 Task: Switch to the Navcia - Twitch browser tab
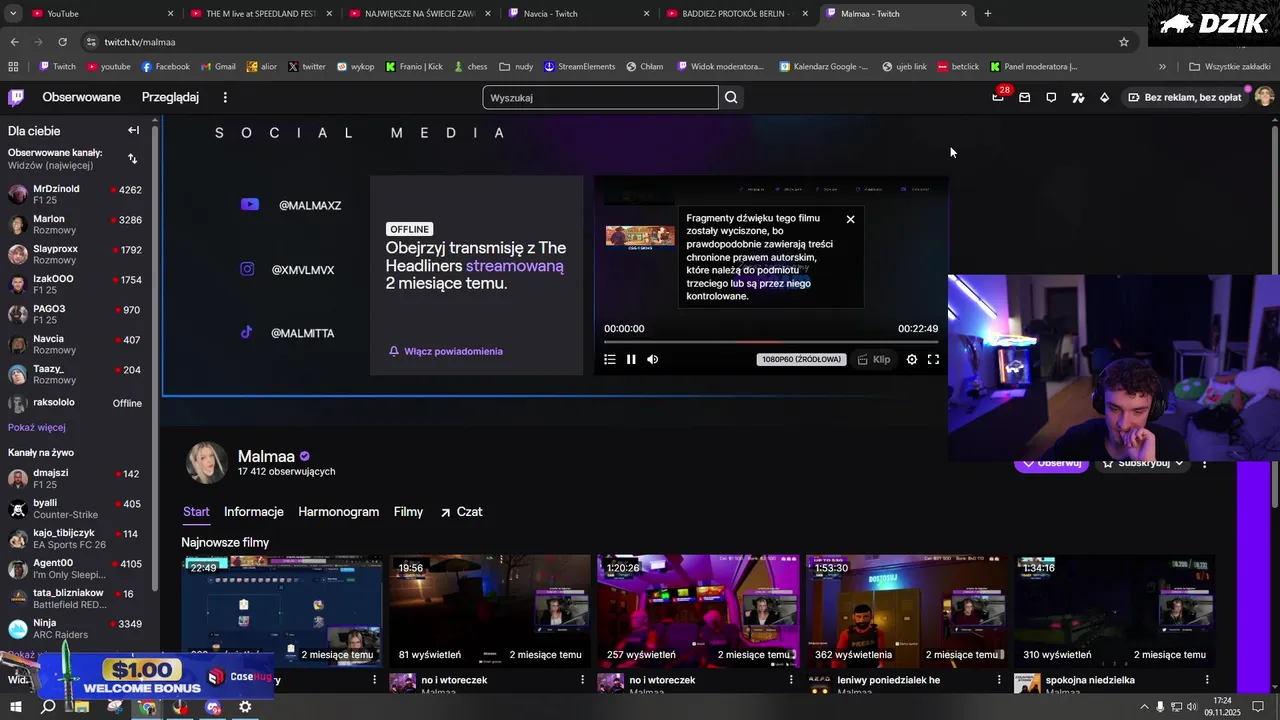click(578, 14)
